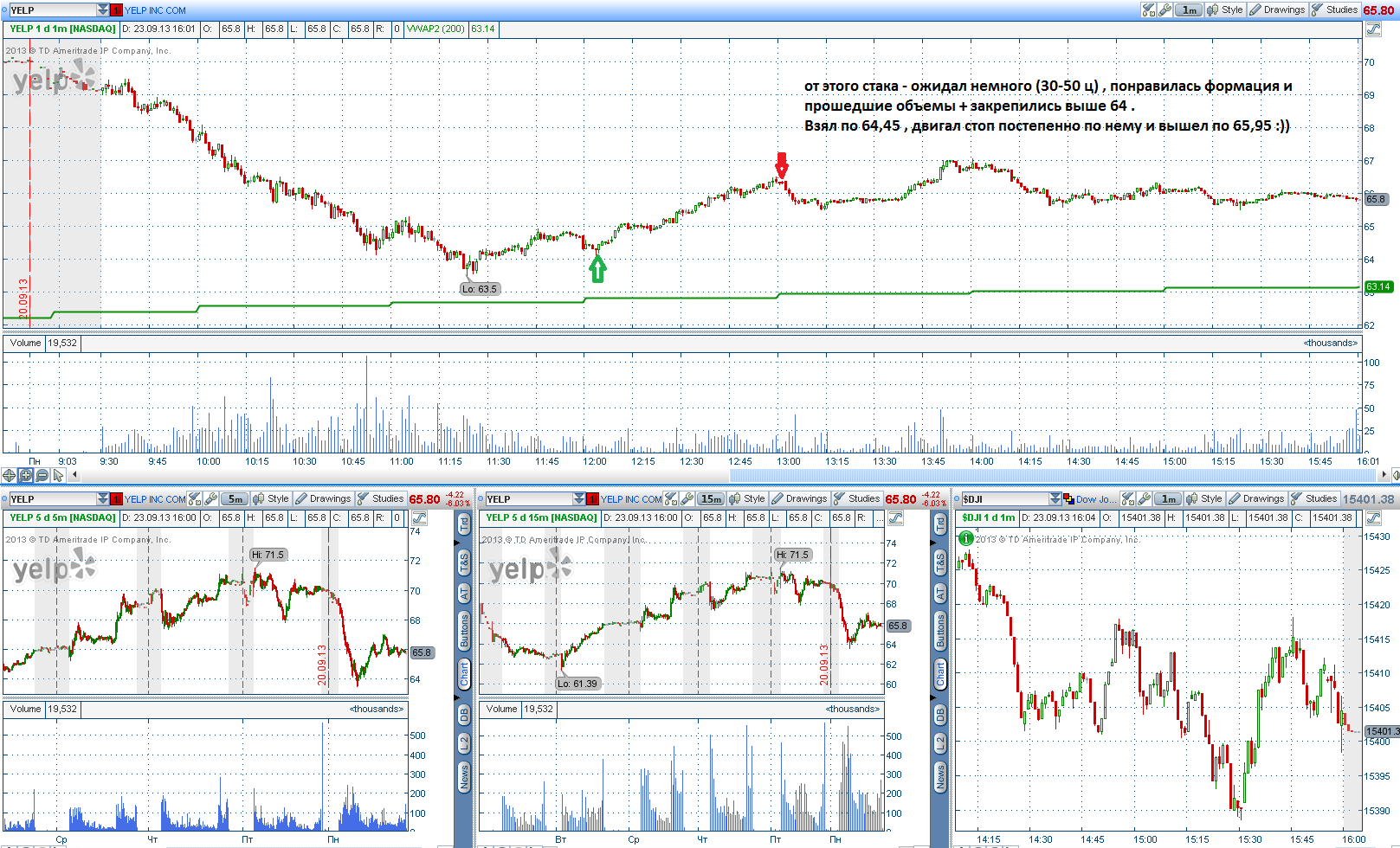The height and width of the screenshot is (848, 1400).
Task: Open Style menu in the 15m chart
Action: [x=747, y=499]
